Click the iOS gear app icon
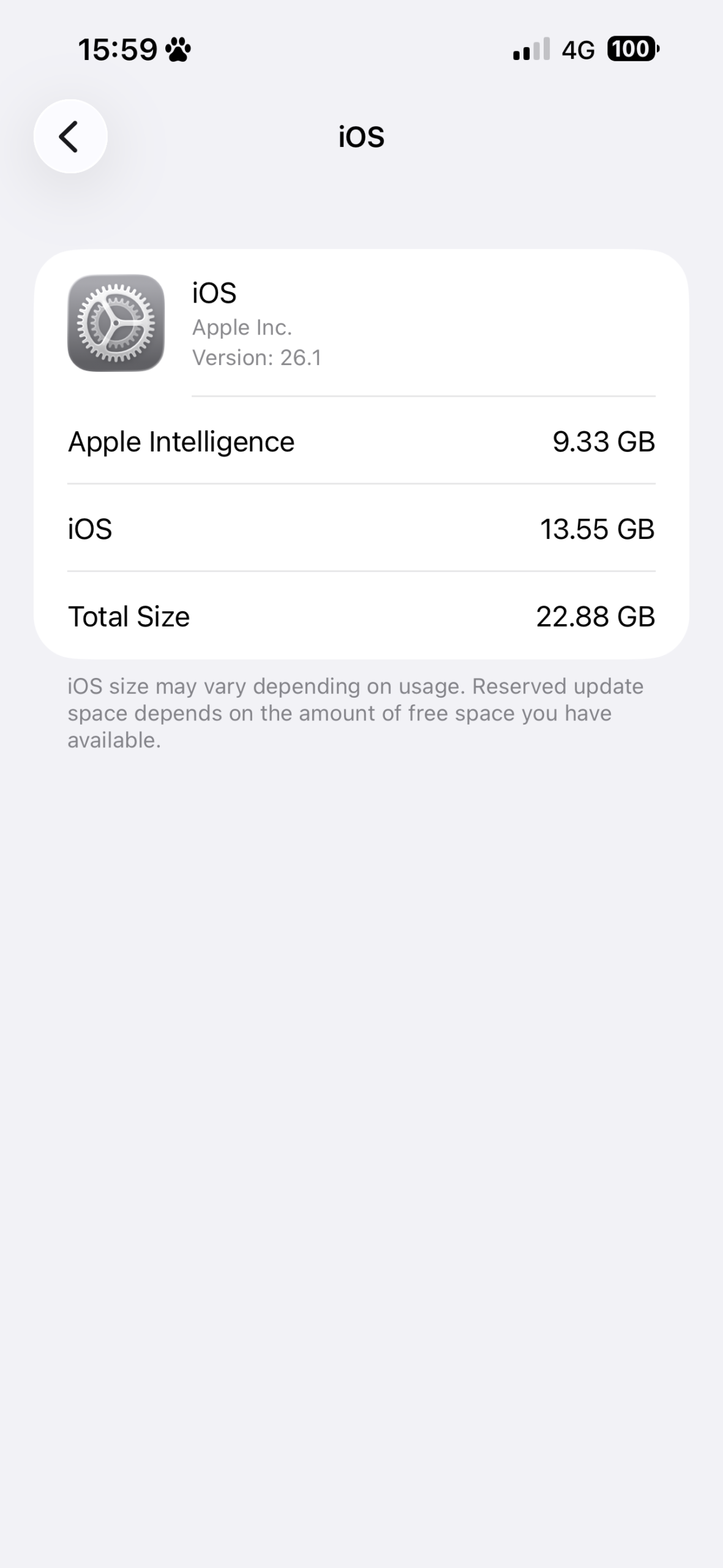The image size is (723, 1568). (x=116, y=323)
